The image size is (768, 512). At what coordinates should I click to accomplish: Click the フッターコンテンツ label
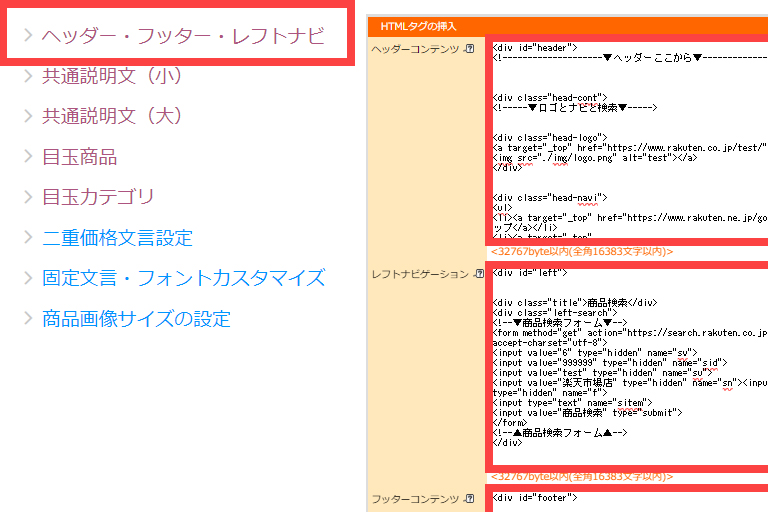(415, 499)
